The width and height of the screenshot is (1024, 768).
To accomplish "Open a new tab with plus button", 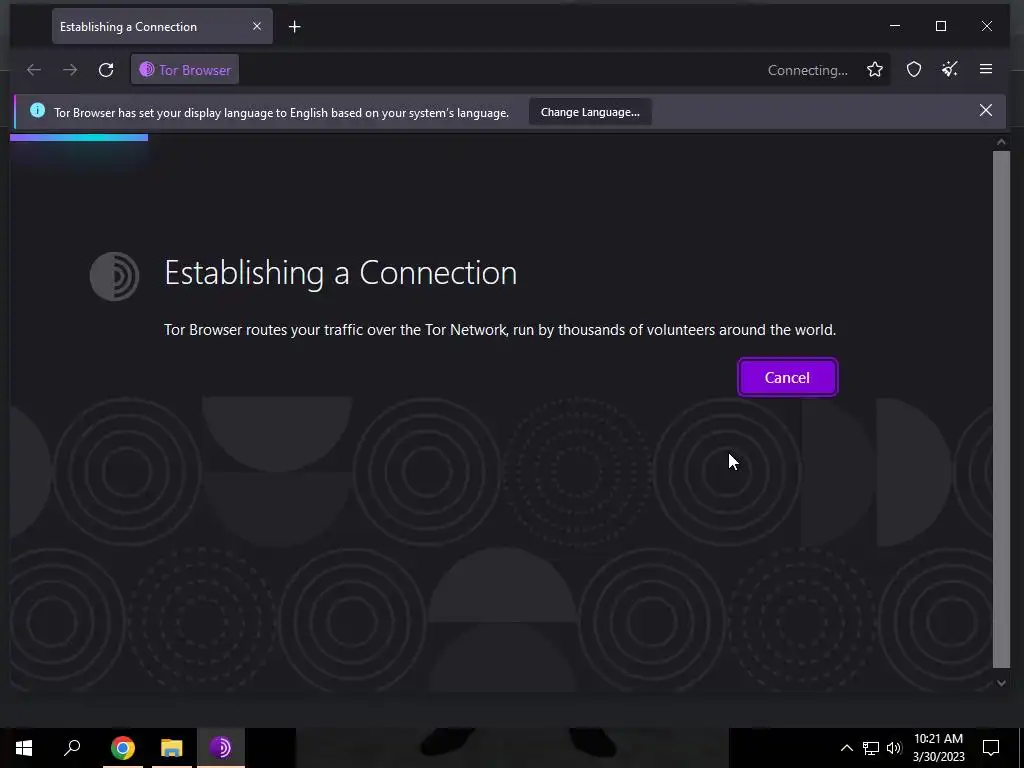I will pos(295,27).
